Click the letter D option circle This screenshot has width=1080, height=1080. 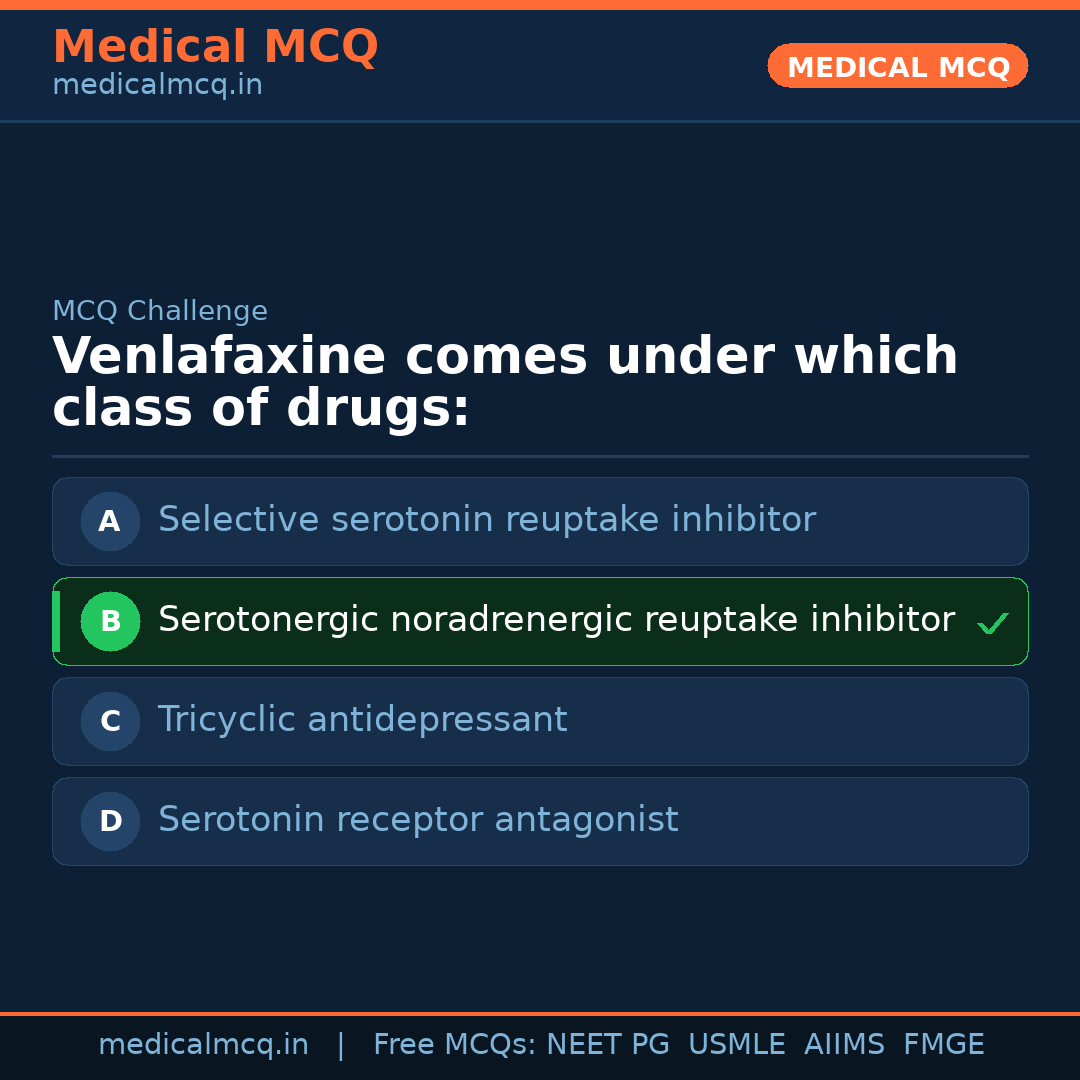click(110, 821)
